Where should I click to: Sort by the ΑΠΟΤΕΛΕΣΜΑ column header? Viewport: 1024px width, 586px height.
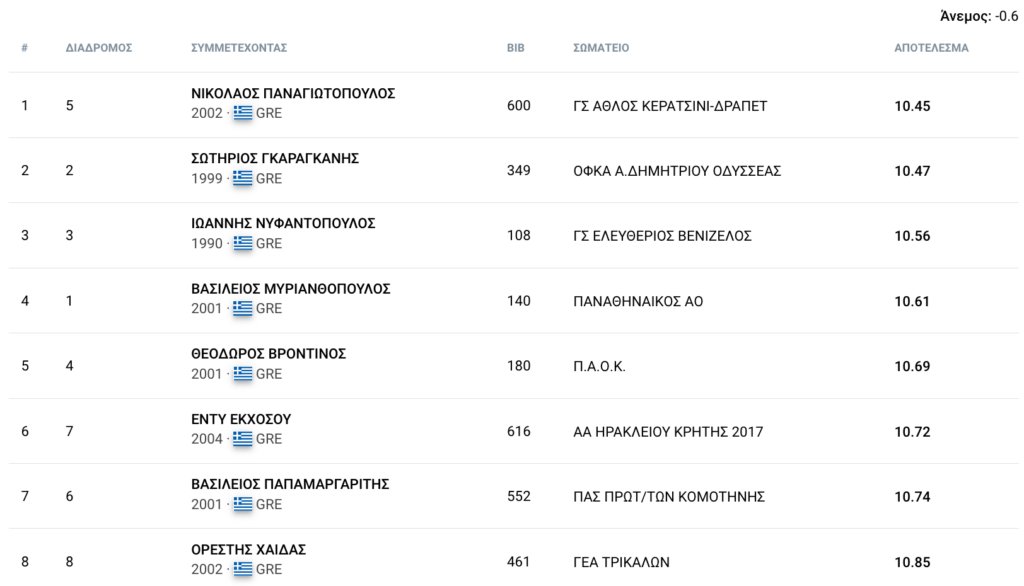[x=931, y=48]
